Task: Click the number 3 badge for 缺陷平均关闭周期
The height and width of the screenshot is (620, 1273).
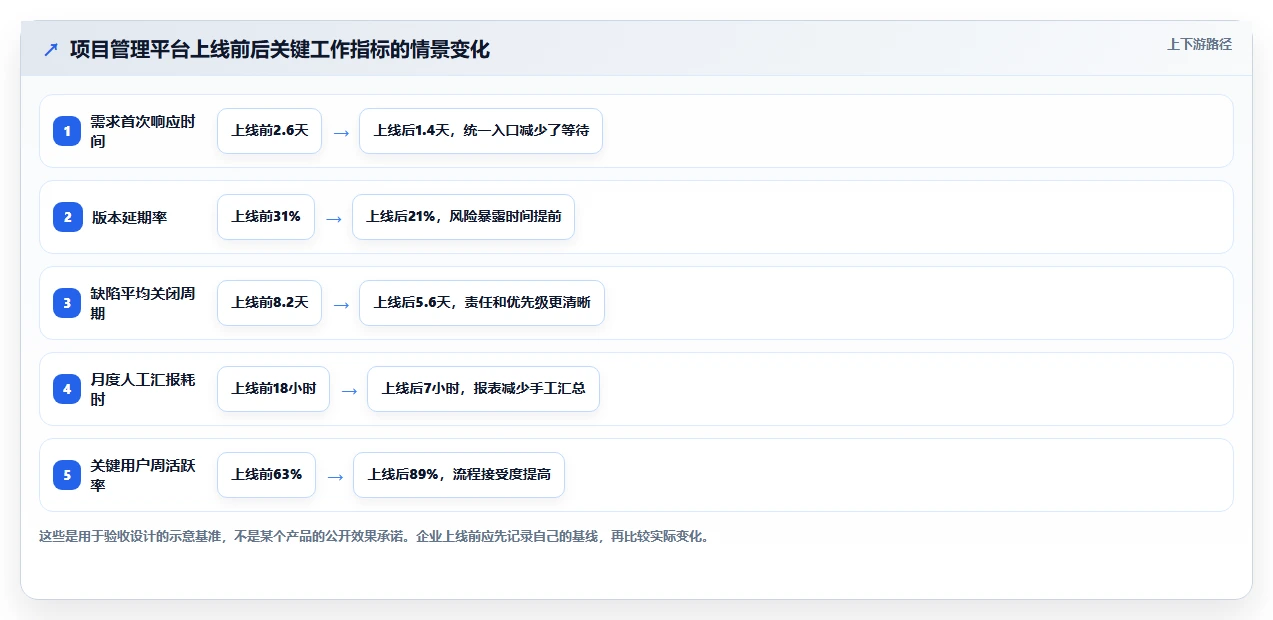Action: 67,303
